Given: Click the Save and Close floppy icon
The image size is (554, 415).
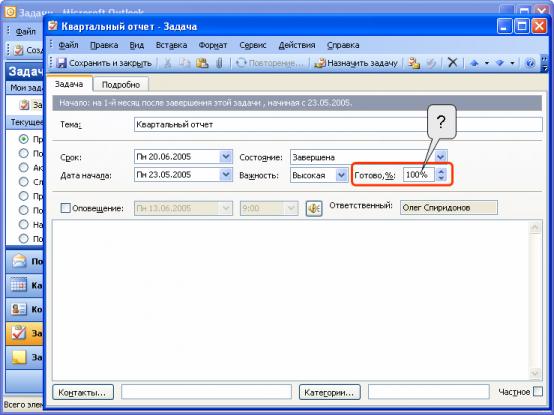Looking at the screenshot, I should coord(61,63).
